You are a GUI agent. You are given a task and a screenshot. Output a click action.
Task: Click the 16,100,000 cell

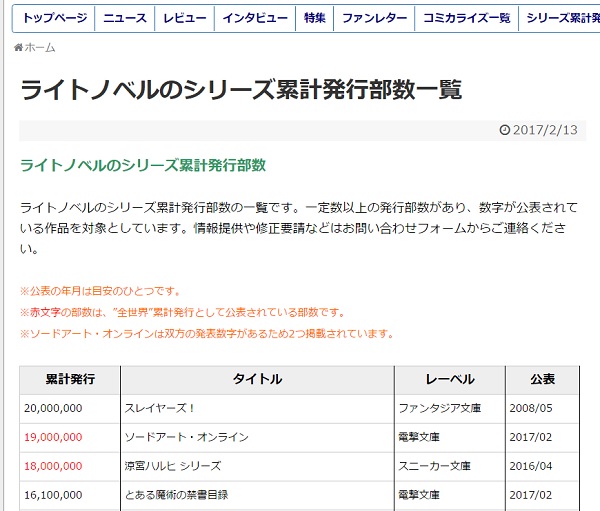[x=70, y=495]
